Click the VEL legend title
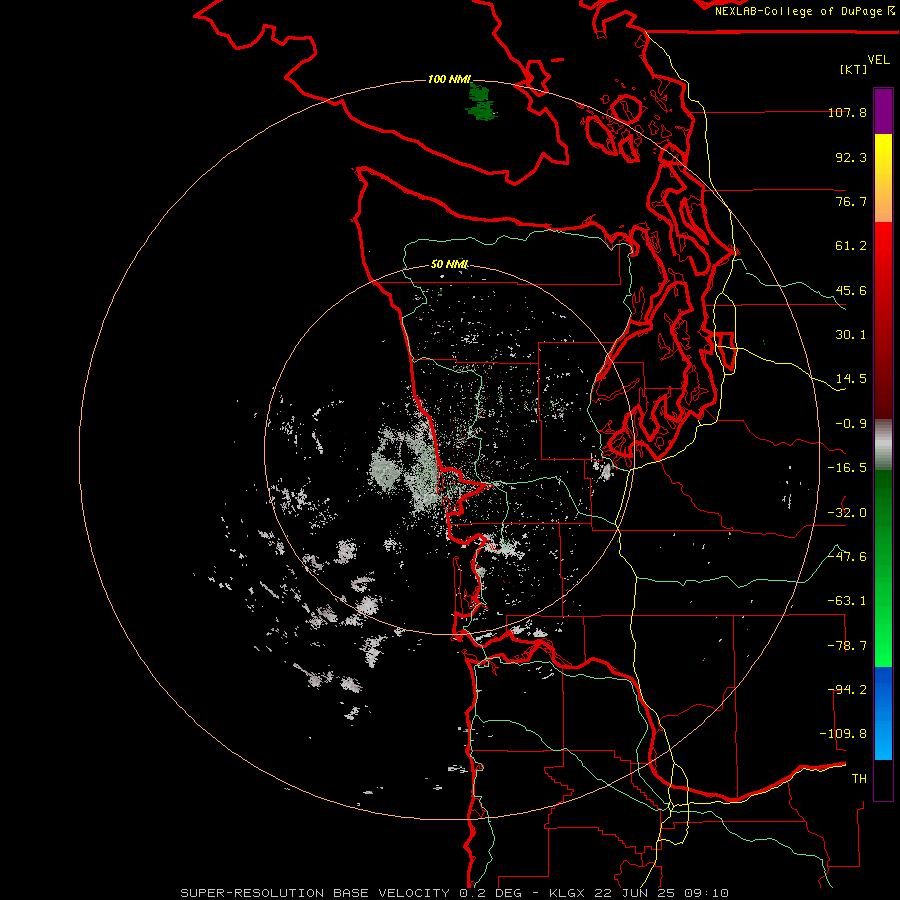This screenshot has width=900, height=900. tap(878, 60)
